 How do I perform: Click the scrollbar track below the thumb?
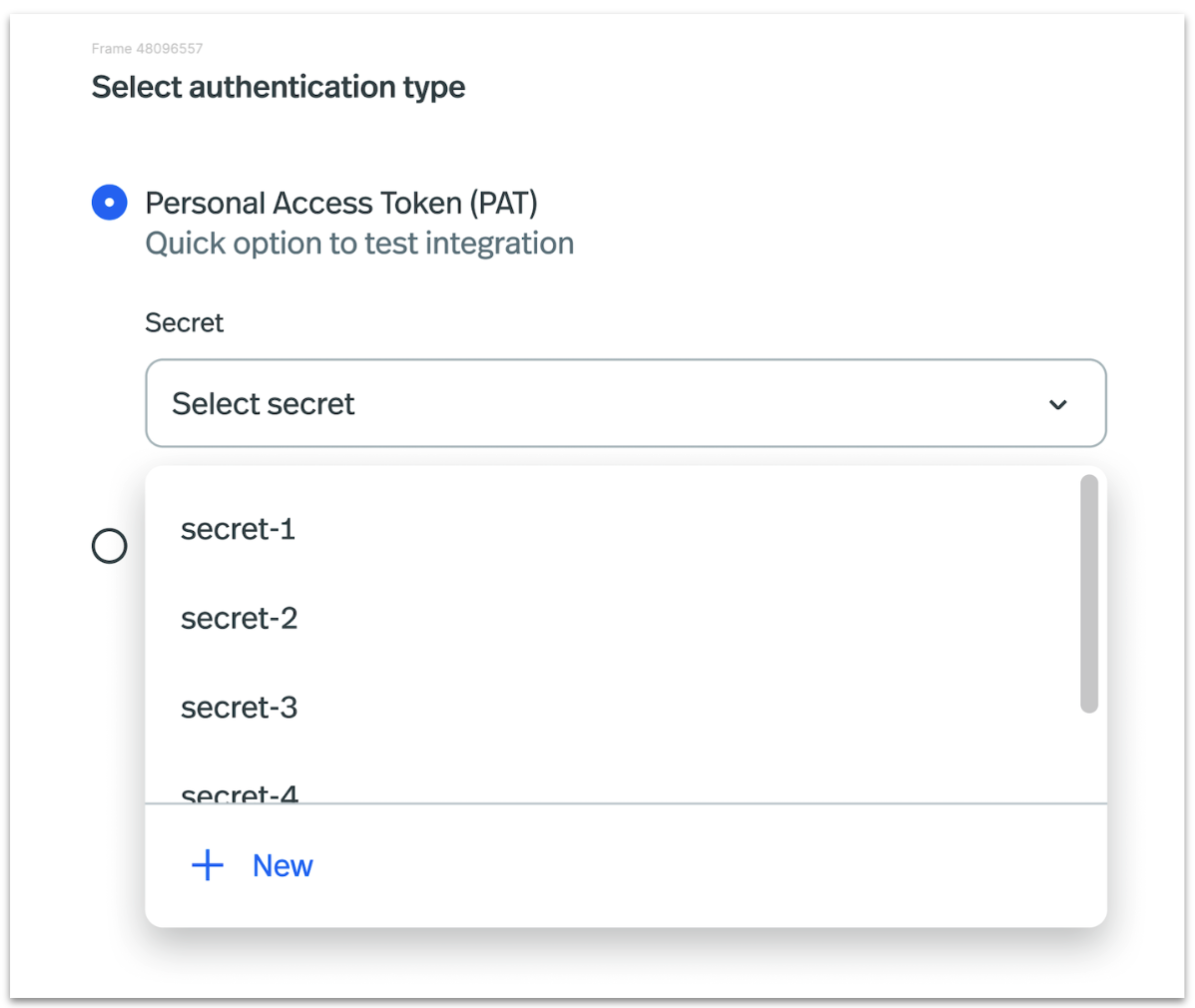(1089, 758)
